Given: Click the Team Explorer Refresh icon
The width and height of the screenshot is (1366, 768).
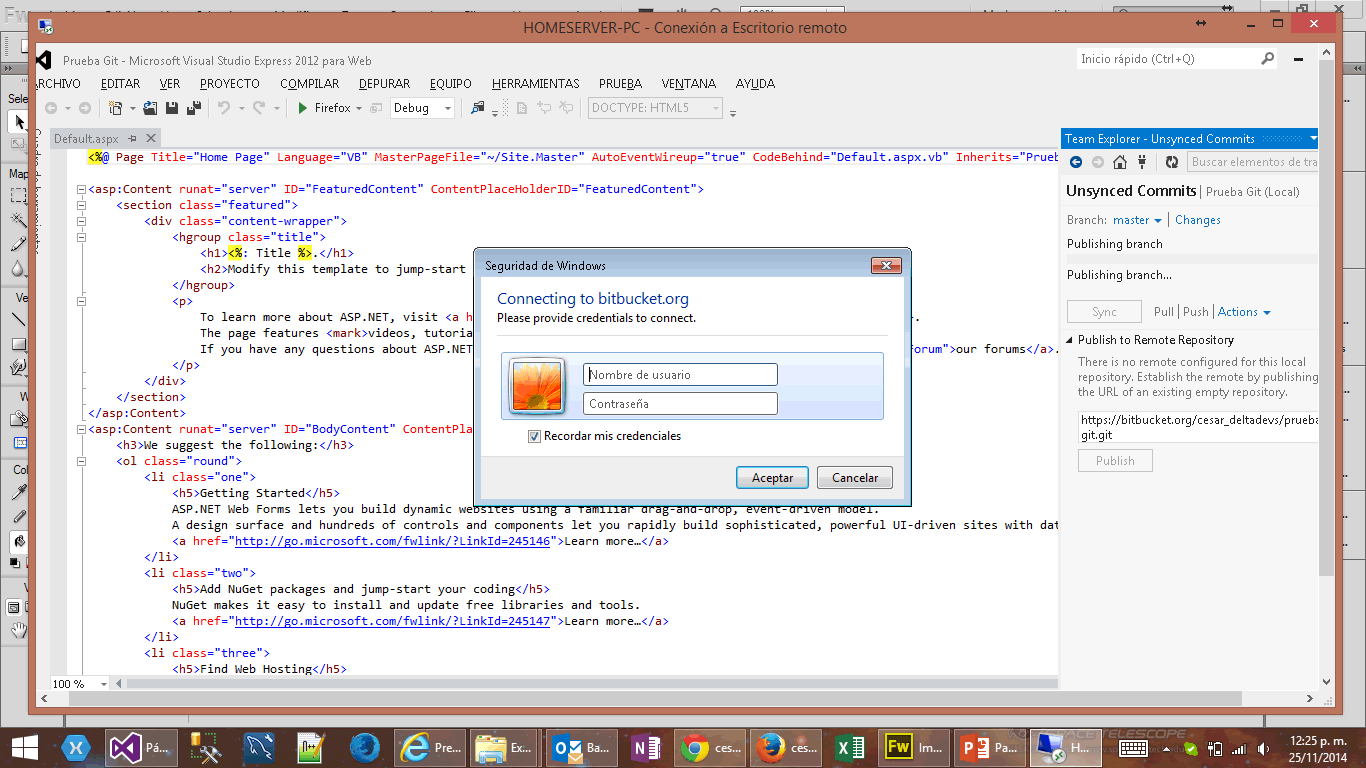Looking at the screenshot, I should pos(1172,162).
